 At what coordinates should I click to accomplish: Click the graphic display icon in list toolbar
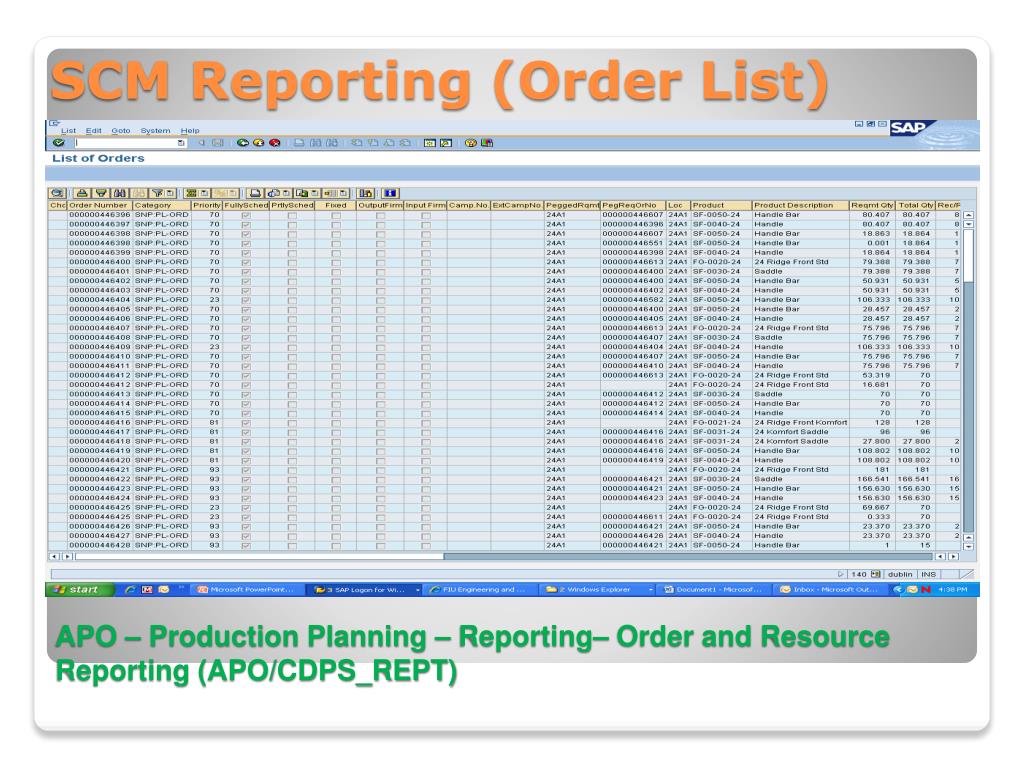[365, 193]
